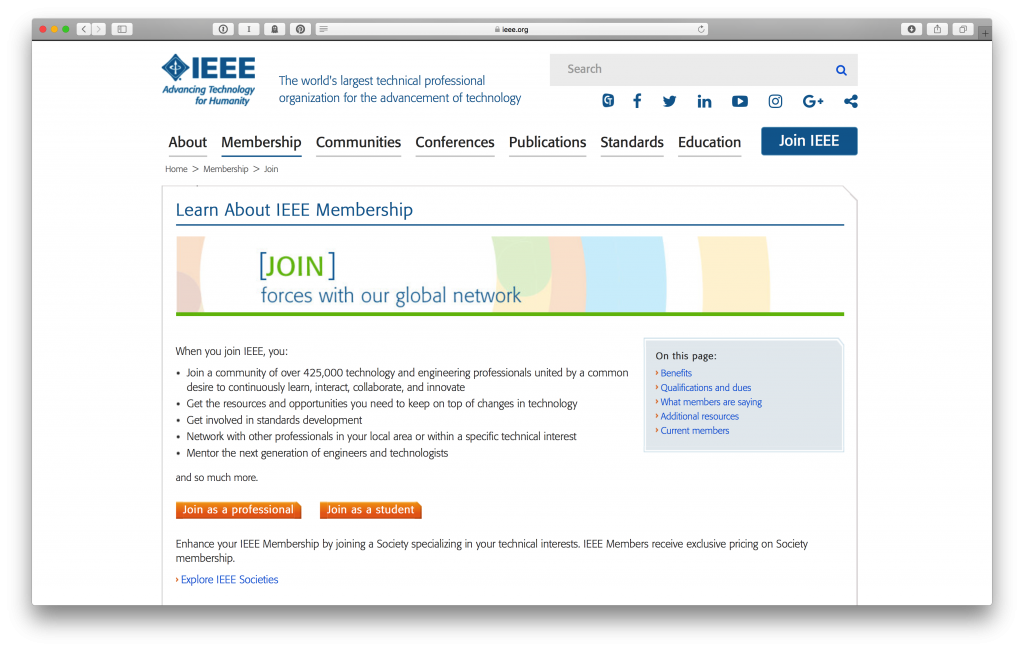Screen dimensions: 1024x651
Task: Toggle the Safari sidebar button
Action: pos(122,29)
